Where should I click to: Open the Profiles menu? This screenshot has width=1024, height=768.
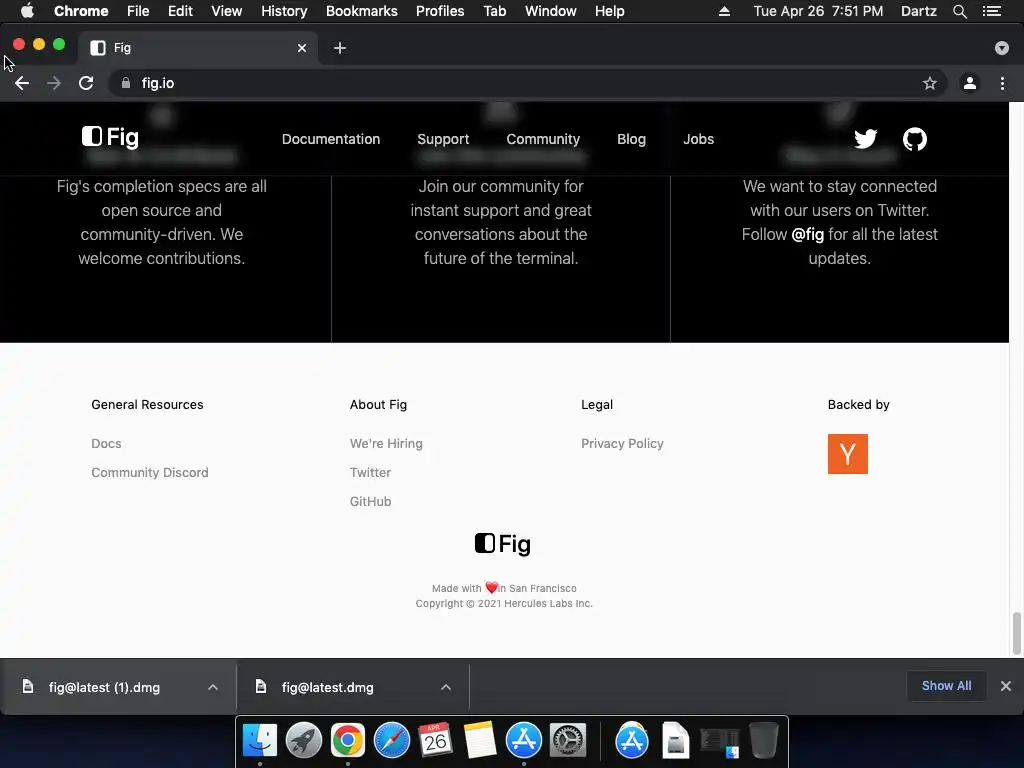440,11
